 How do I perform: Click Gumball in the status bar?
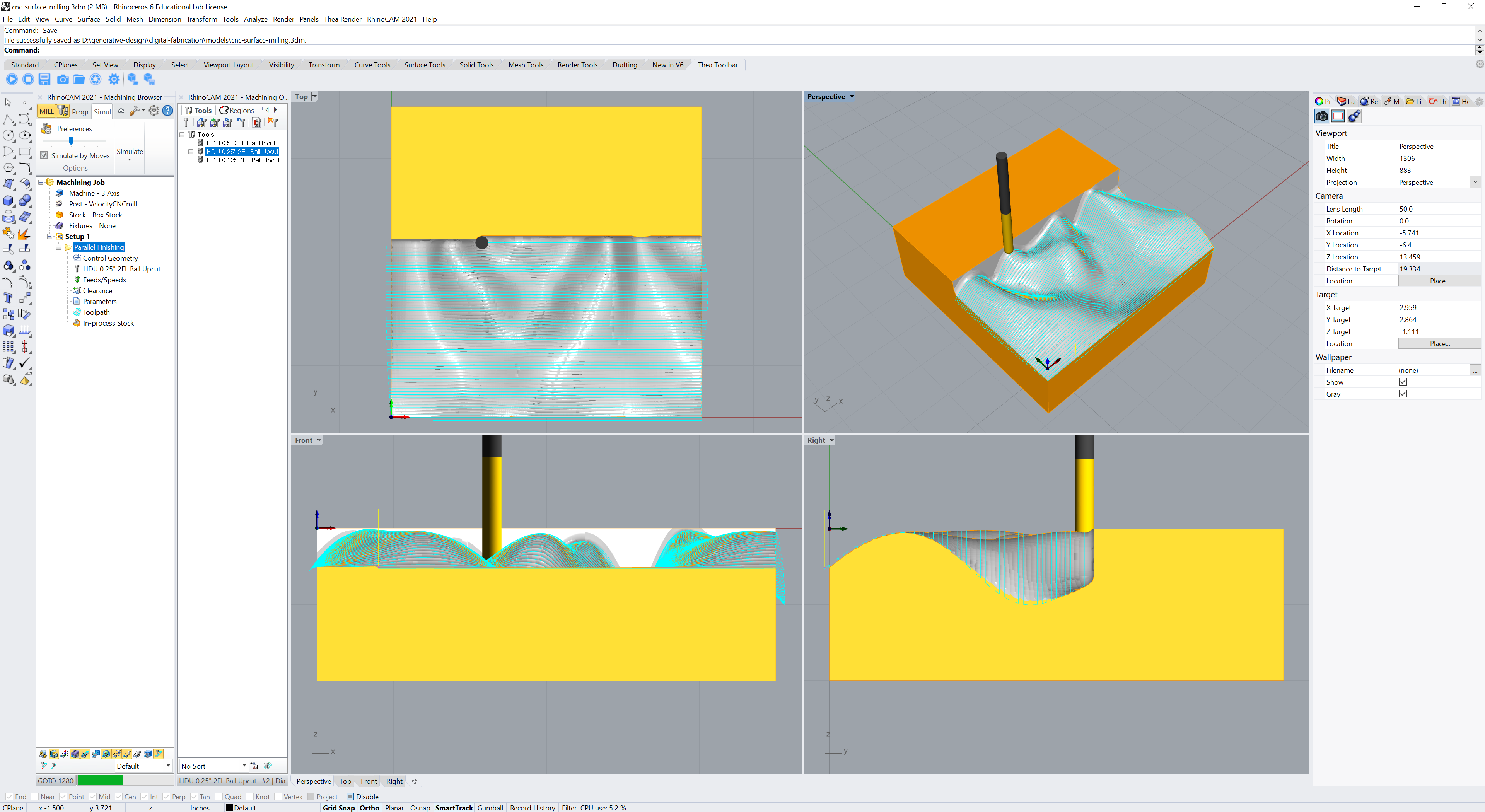[x=490, y=807]
